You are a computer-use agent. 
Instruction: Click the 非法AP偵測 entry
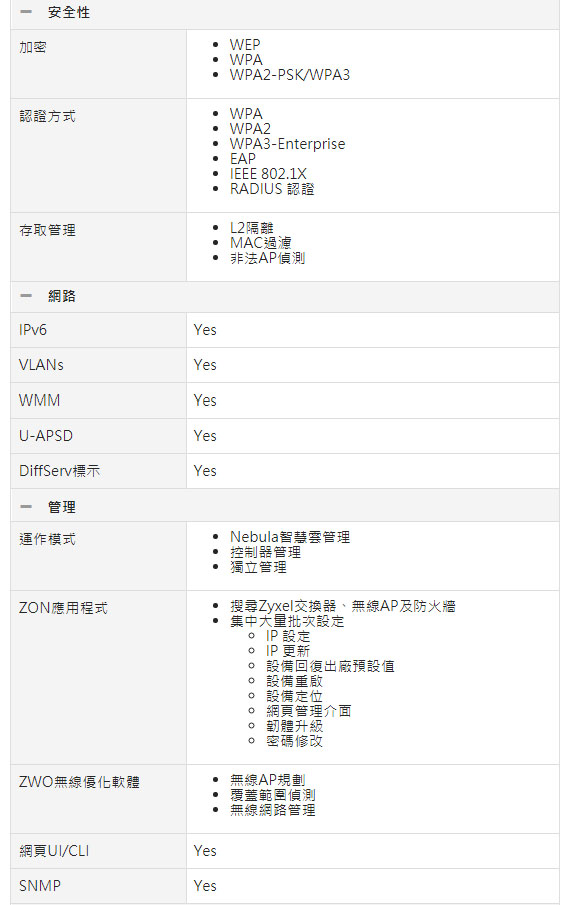click(267, 258)
